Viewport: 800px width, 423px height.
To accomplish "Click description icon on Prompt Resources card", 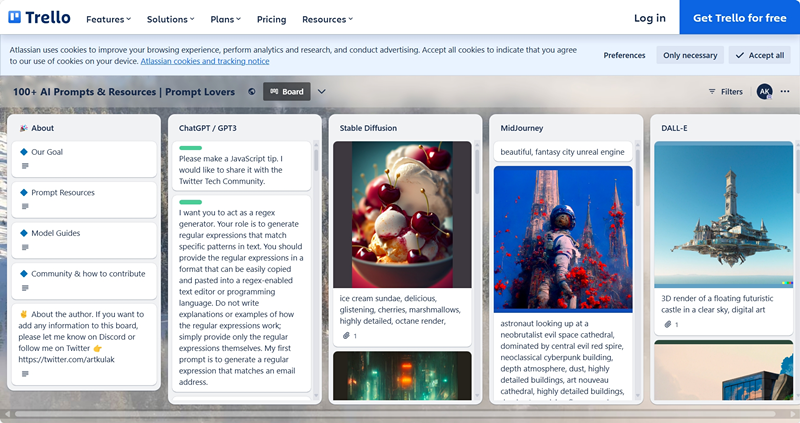I will click(x=25, y=207).
